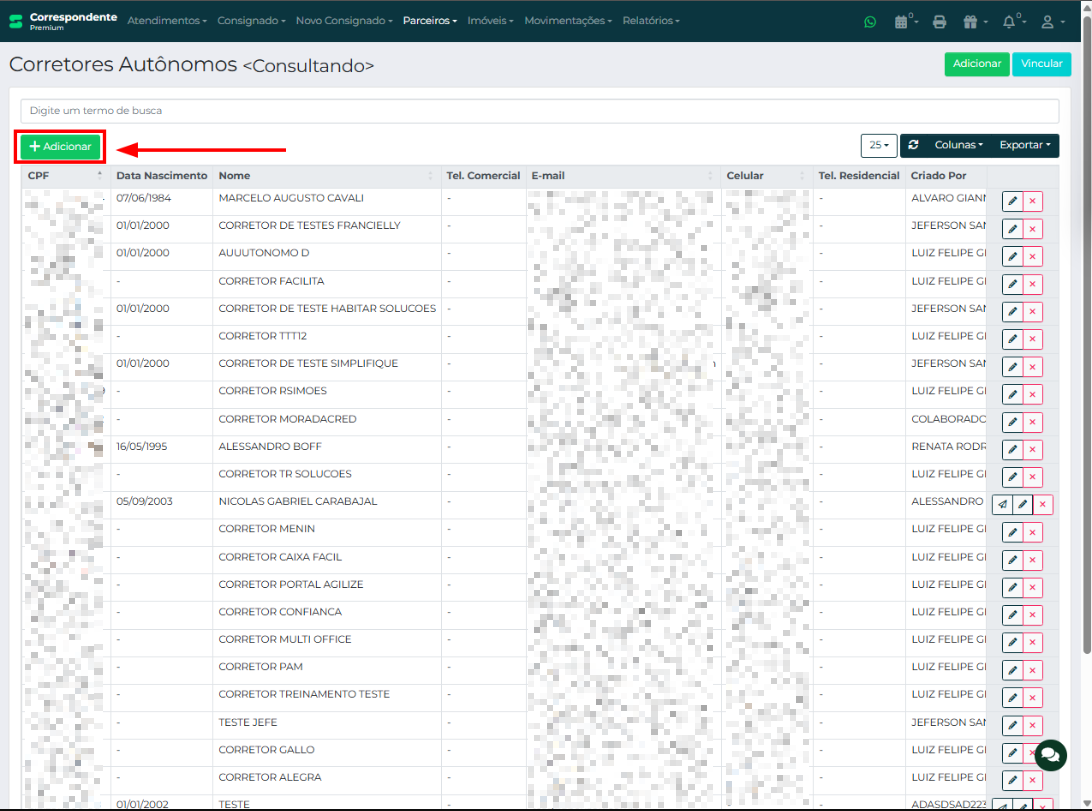Open the notifications bell icon
Viewport: 1092px width, 811px height.
(1010, 21)
